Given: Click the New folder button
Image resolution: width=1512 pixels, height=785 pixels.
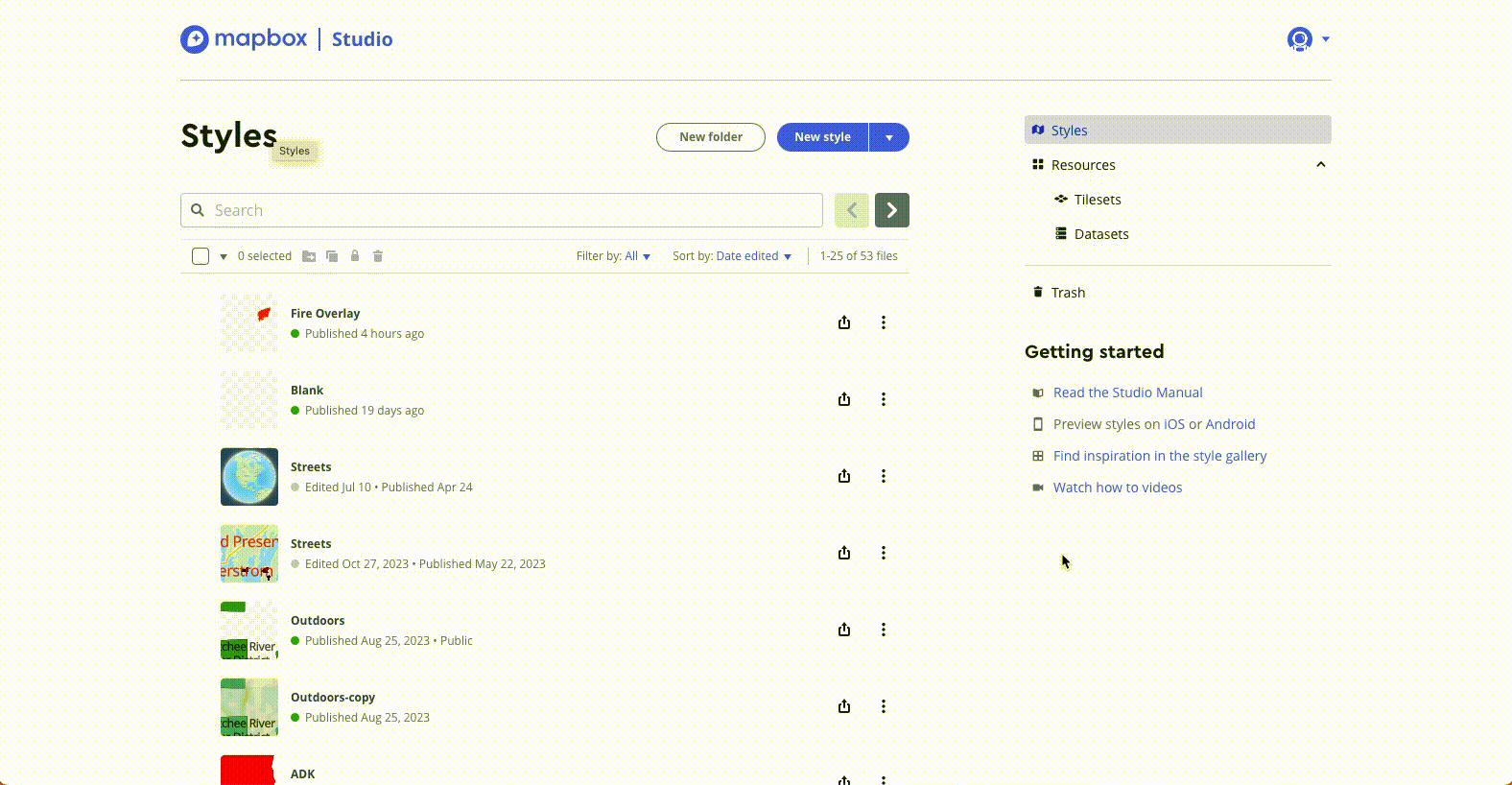Looking at the screenshot, I should 710,137.
